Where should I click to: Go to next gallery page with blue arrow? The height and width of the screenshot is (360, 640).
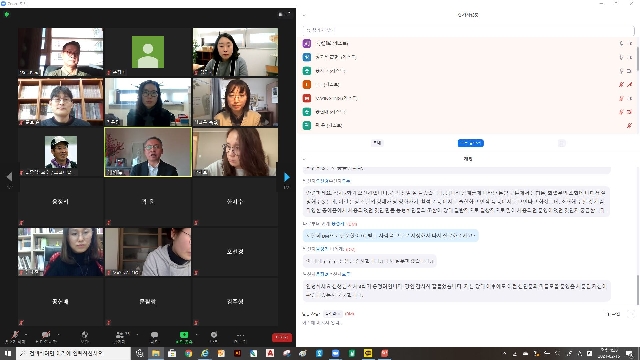tap(287, 177)
